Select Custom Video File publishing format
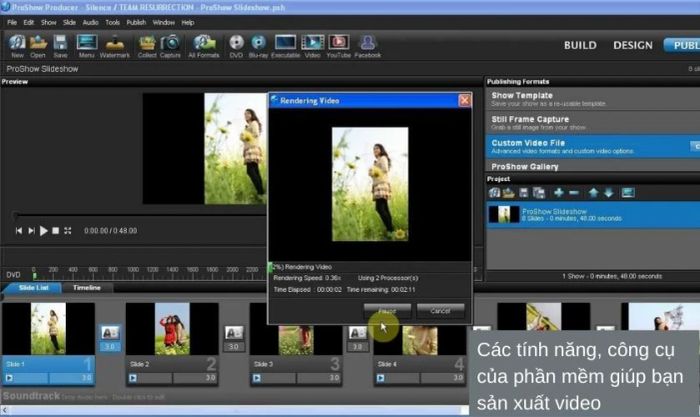 593,146
